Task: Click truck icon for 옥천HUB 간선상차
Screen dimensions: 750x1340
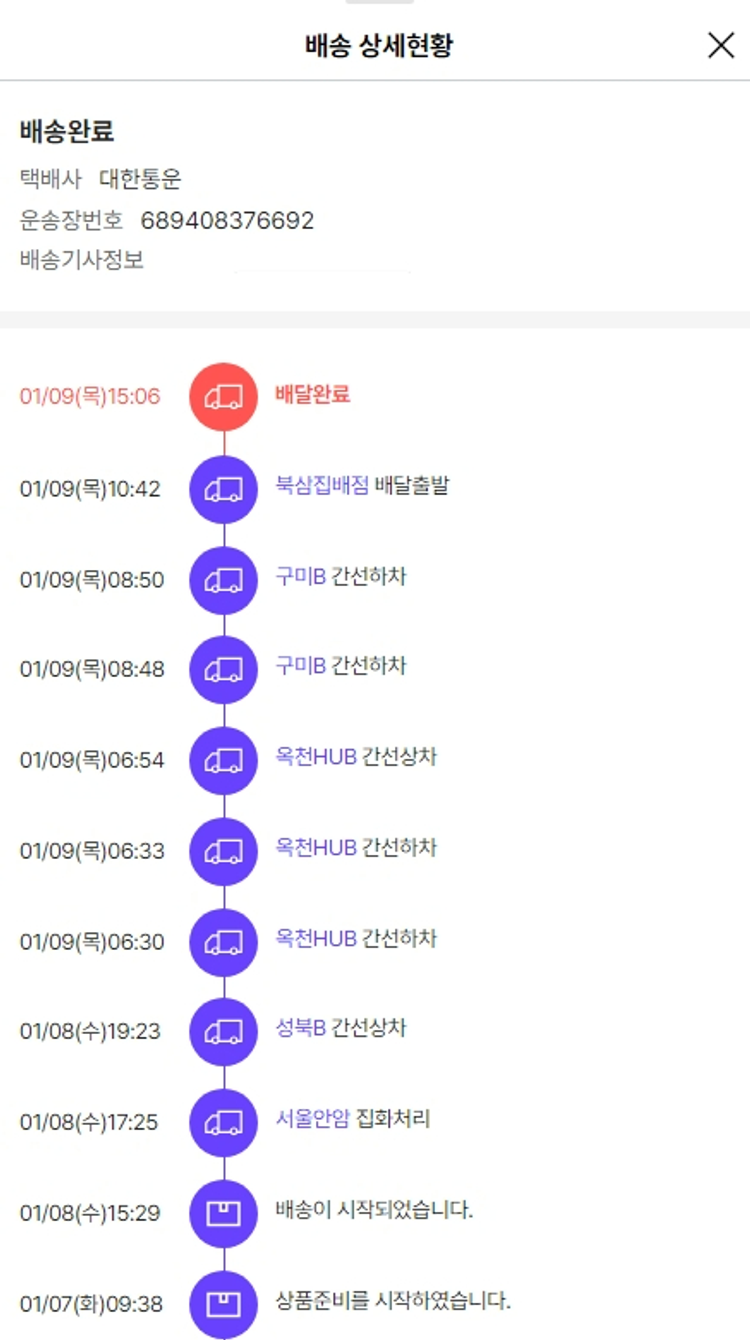Action: [x=224, y=761]
